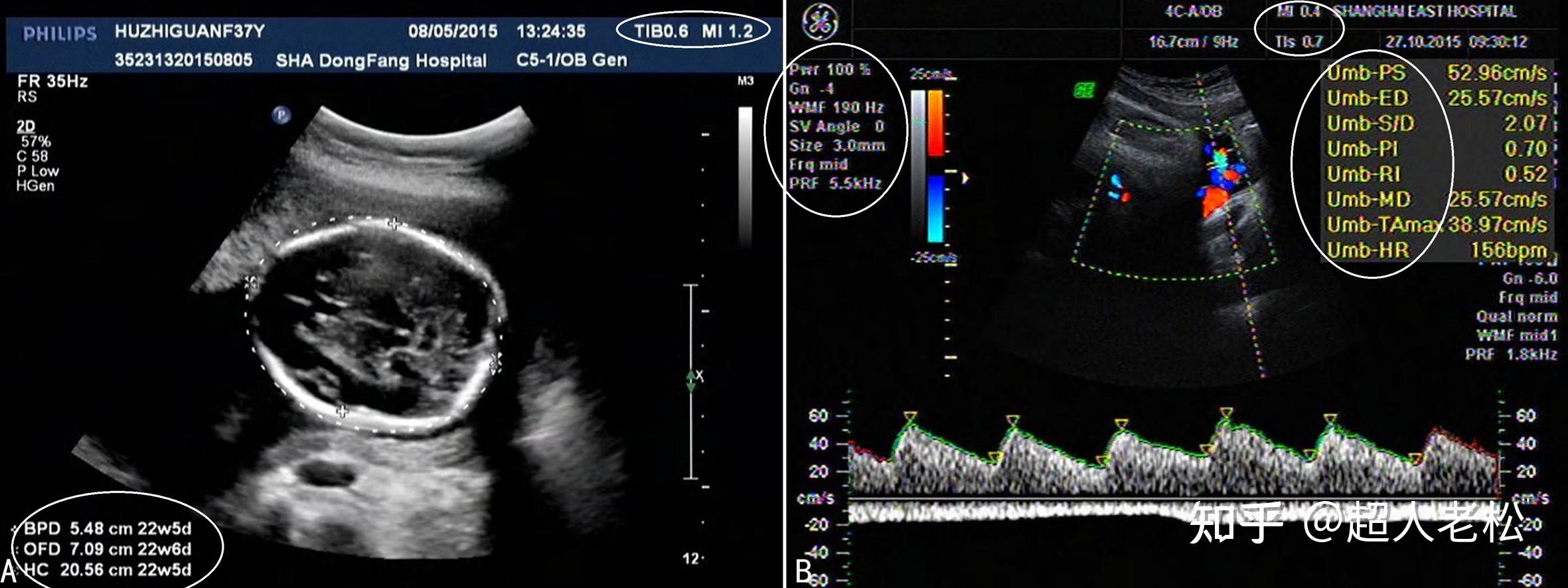Click the blue circled P marker
Image resolution: width=1568 pixels, height=588 pixels.
point(281,115)
